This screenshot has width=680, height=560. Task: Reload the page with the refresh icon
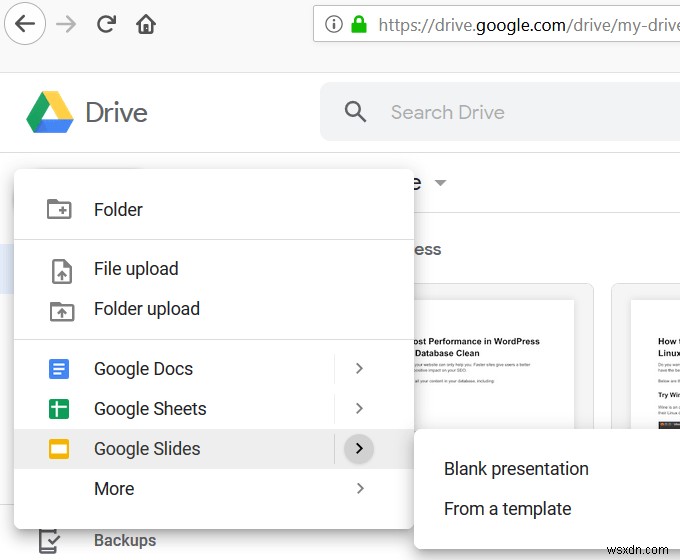pos(106,24)
